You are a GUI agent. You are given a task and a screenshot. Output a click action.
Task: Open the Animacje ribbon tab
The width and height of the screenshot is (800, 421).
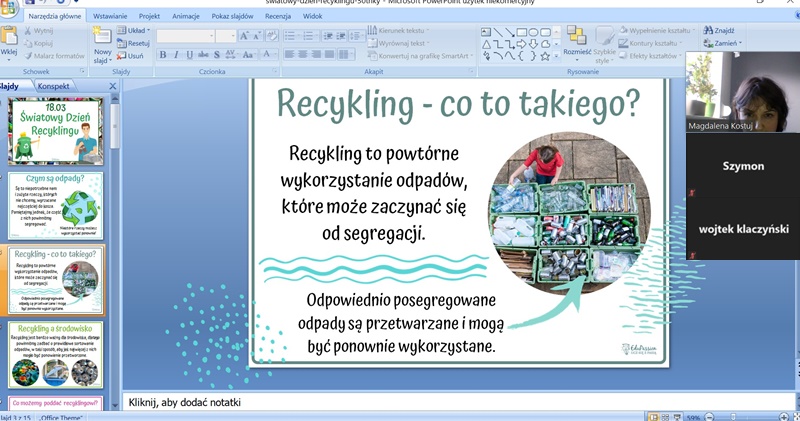tap(186, 16)
